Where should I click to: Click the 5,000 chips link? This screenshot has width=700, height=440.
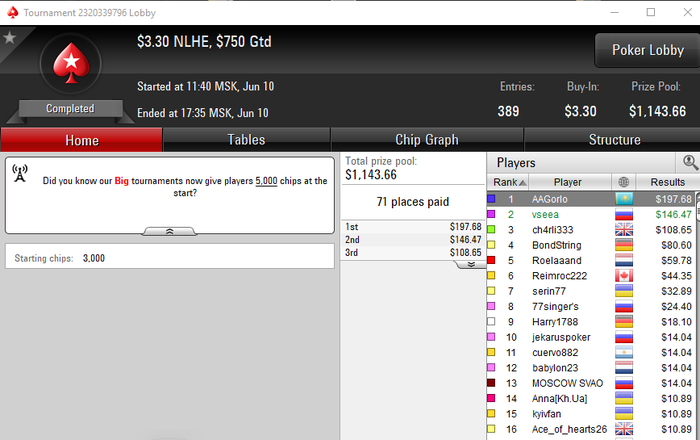coord(266,181)
